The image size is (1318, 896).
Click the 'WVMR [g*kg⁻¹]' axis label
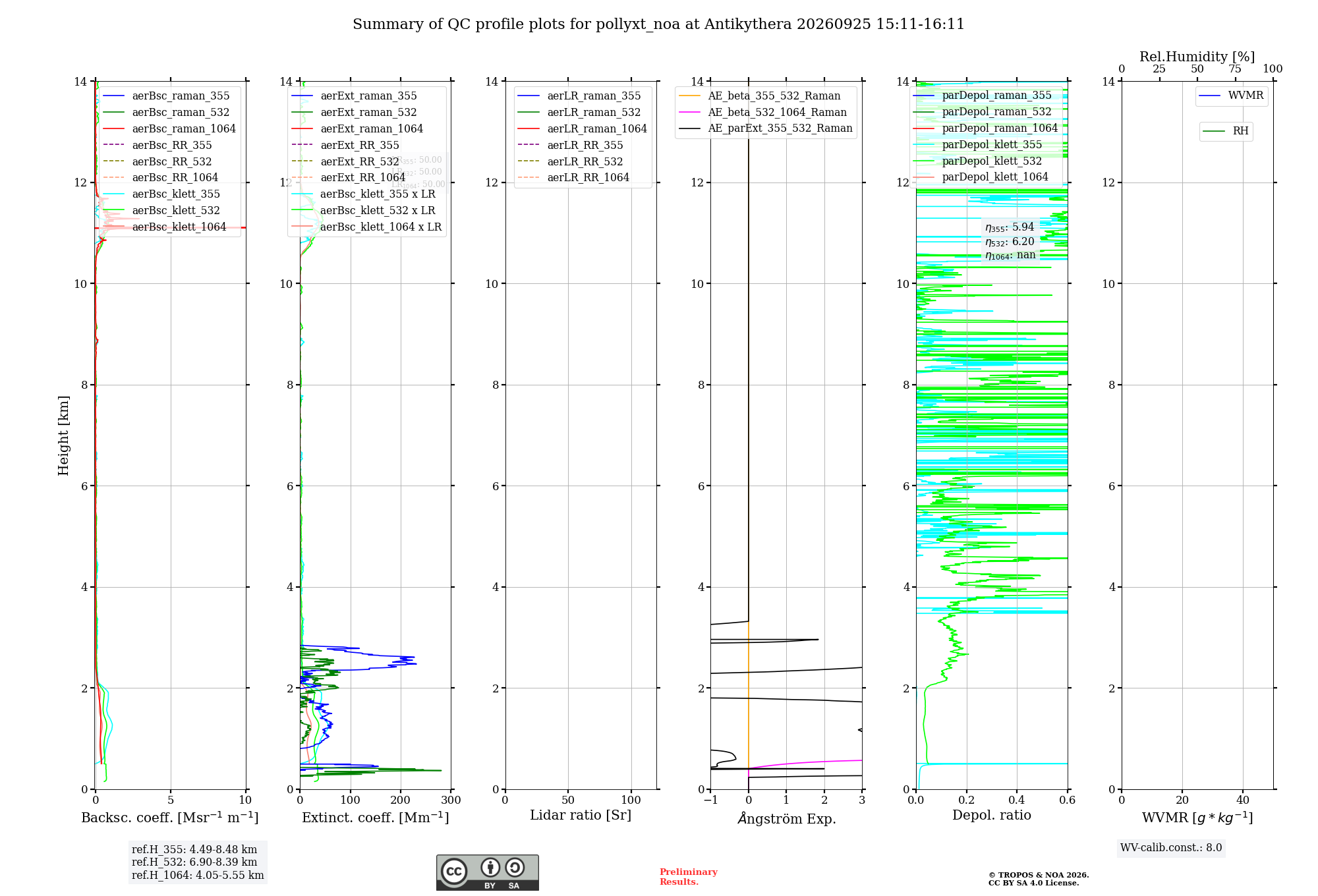(1197, 818)
